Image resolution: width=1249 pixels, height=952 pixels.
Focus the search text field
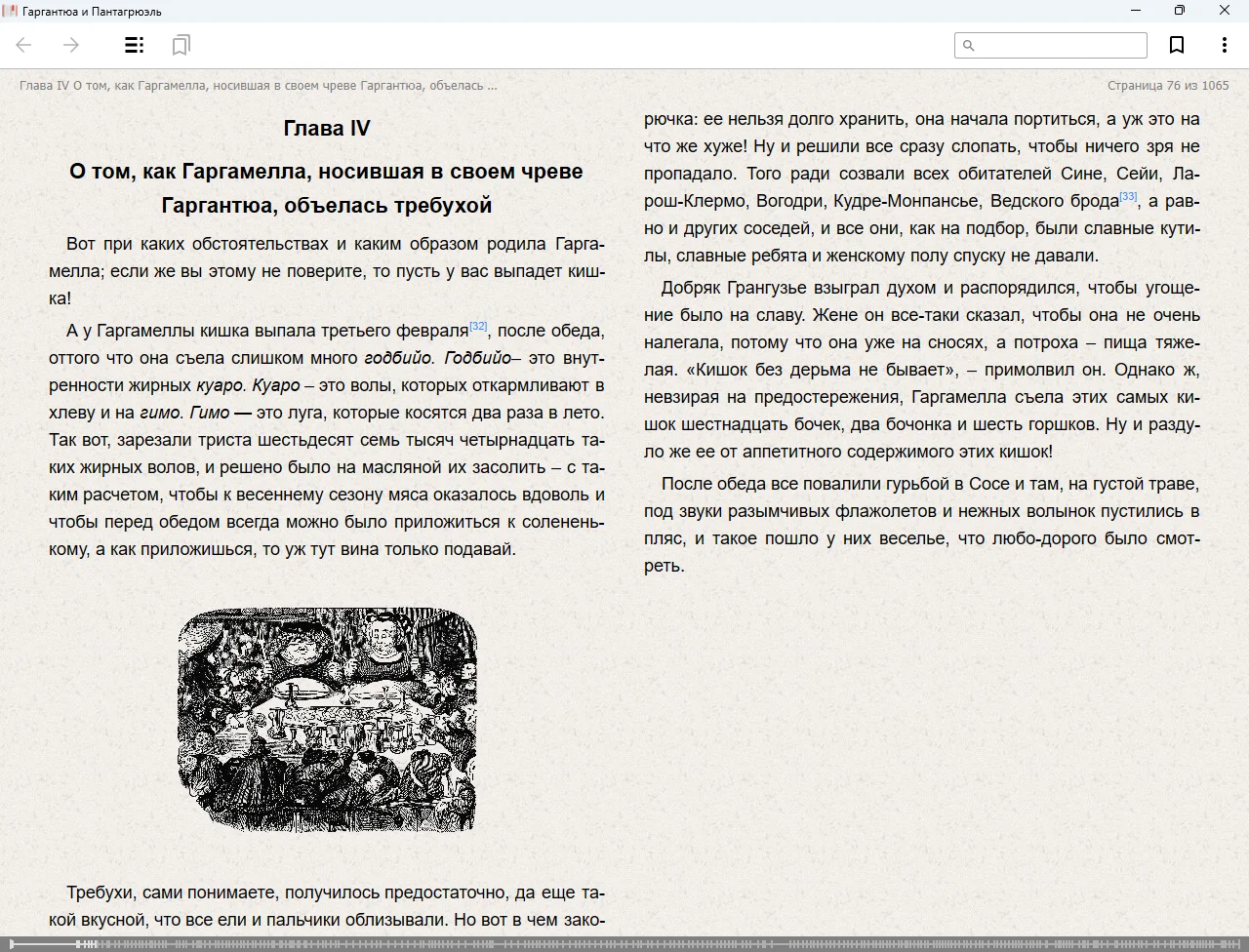coord(1060,45)
